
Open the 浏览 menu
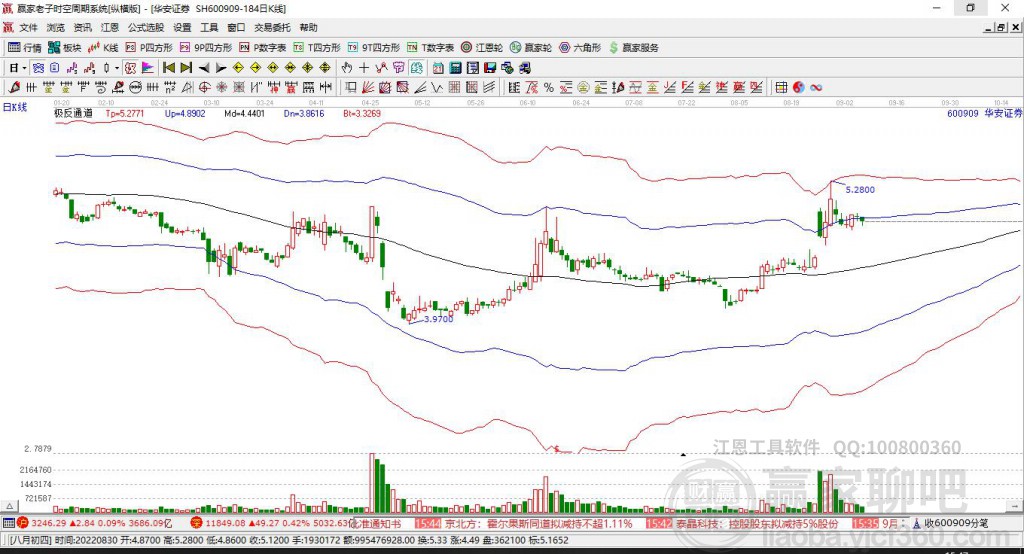(56, 27)
